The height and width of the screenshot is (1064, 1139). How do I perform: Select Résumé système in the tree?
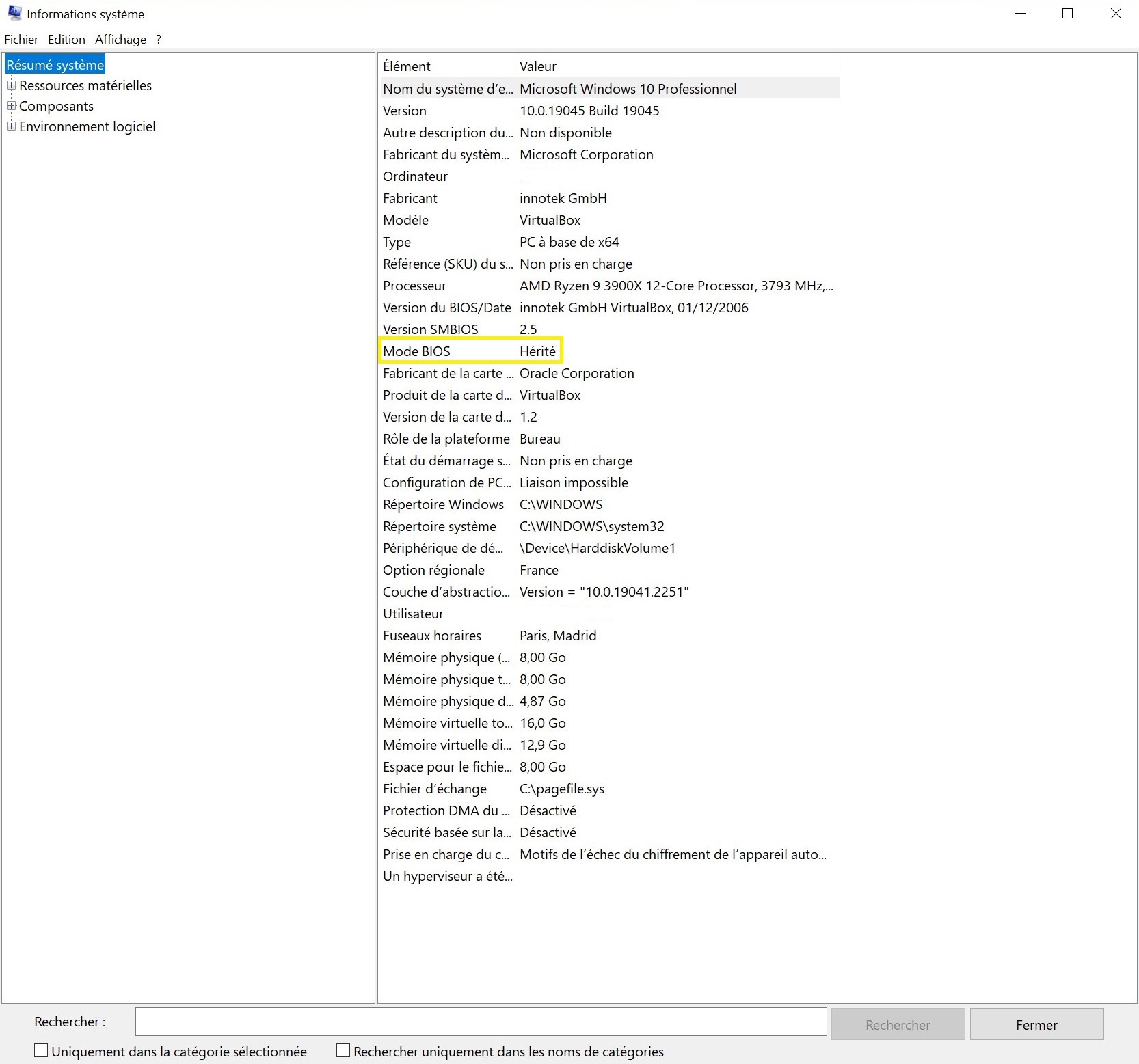coord(55,65)
